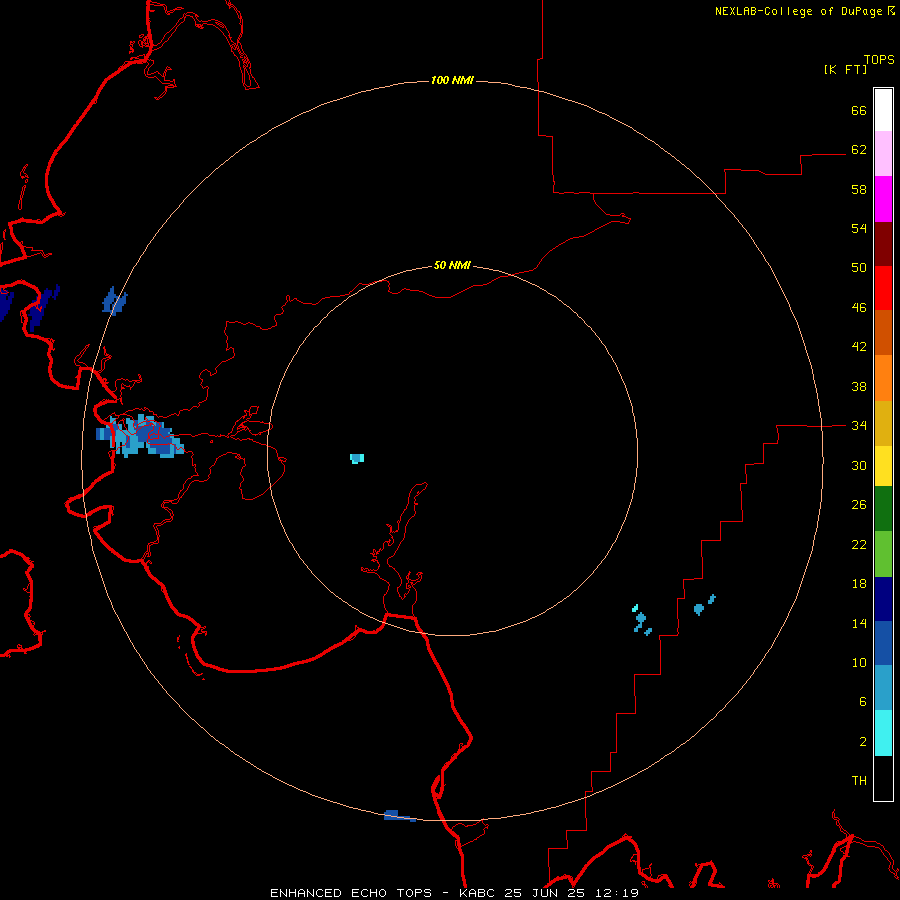900x900 pixels.
Task: Pick the light green legend swatch
Action: tap(883, 554)
